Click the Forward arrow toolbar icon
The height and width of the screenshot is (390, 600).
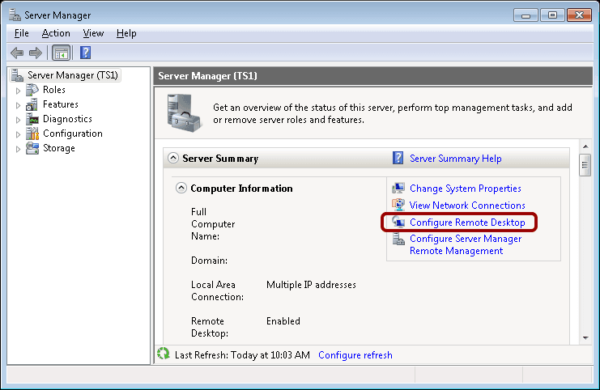point(36,53)
